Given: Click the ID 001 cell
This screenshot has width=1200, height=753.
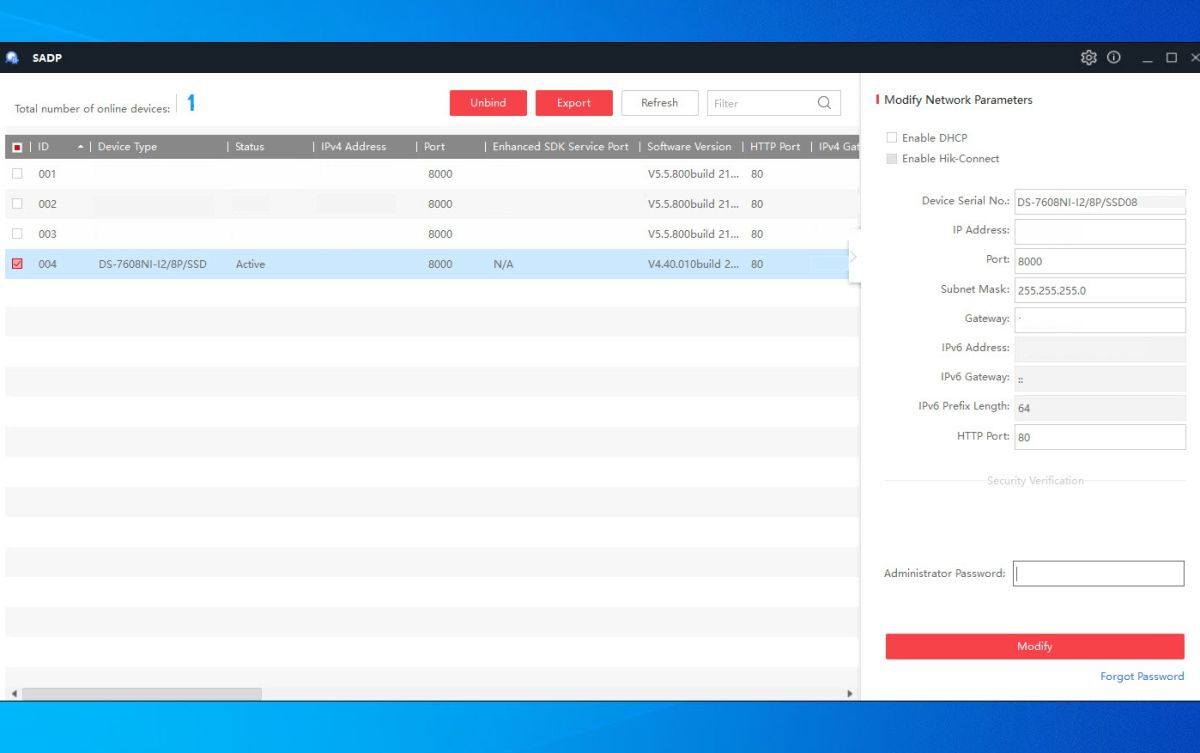Looking at the screenshot, I should pyautogui.click(x=47, y=174).
